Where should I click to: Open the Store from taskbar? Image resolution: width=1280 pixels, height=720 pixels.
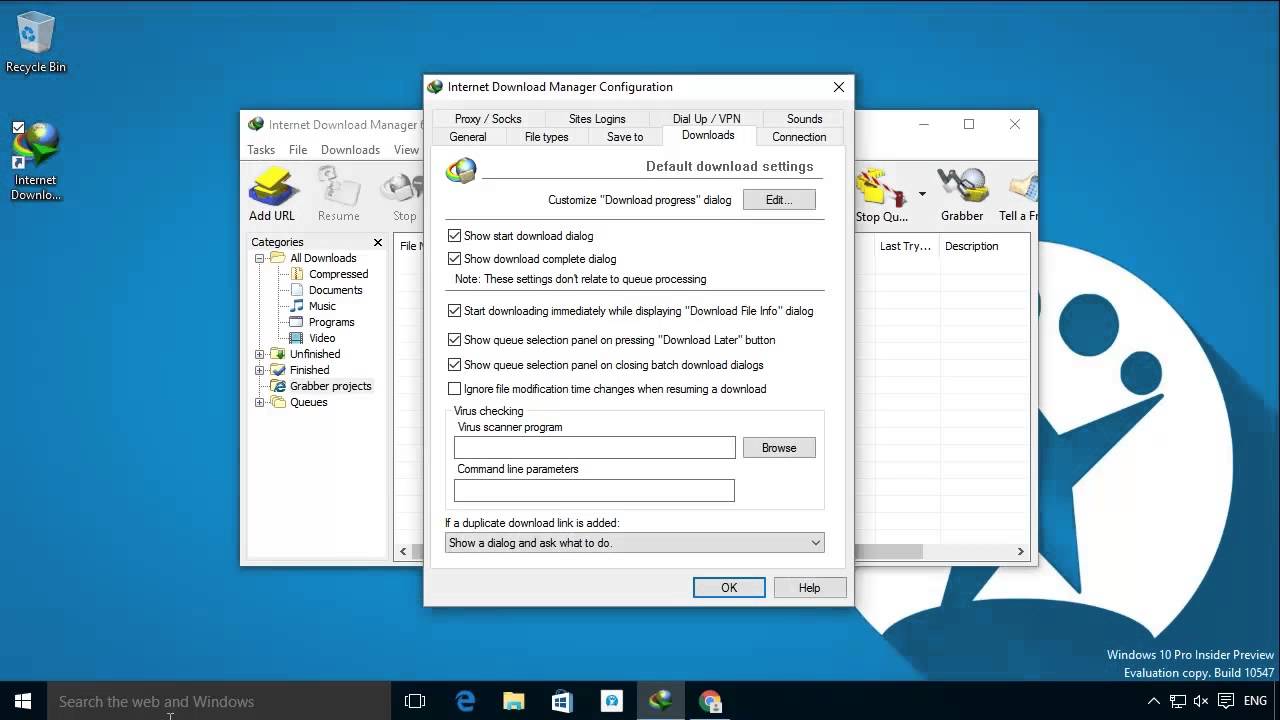pyautogui.click(x=563, y=701)
